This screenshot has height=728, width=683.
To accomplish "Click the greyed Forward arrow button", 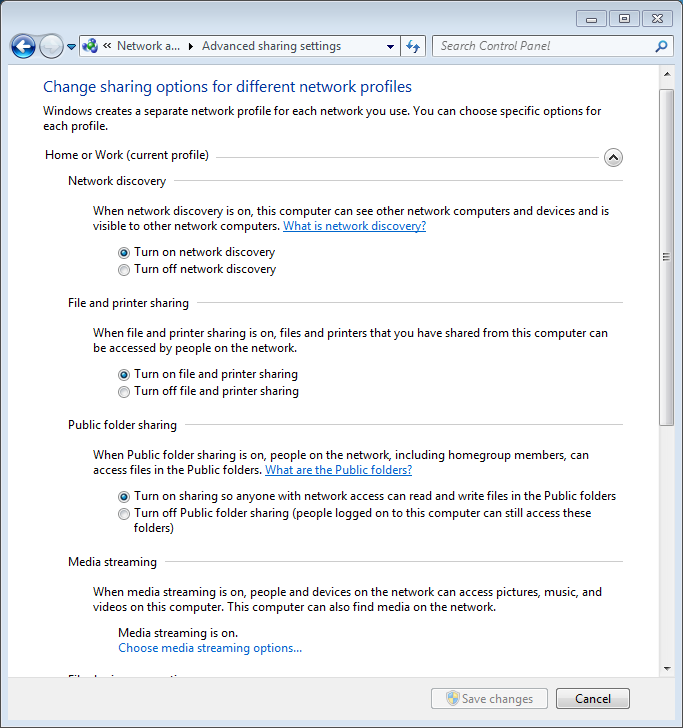I will click(51, 46).
